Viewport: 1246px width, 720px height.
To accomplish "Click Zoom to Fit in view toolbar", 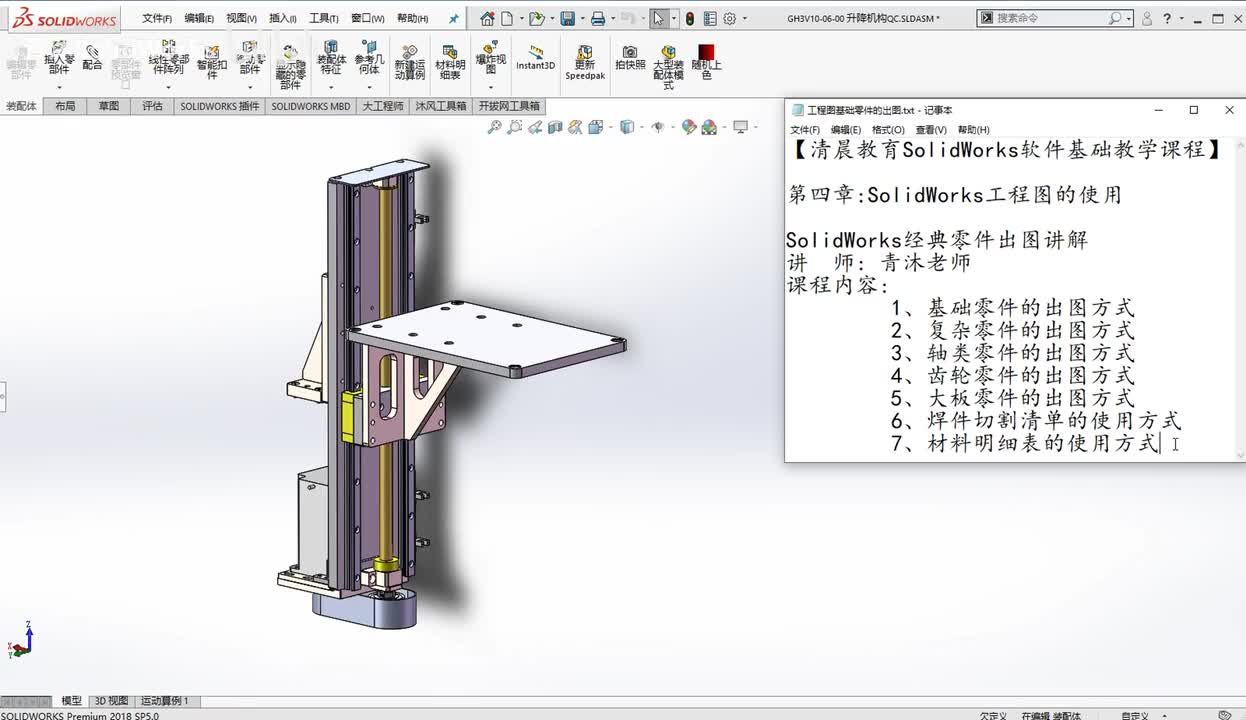I will click(x=494, y=127).
